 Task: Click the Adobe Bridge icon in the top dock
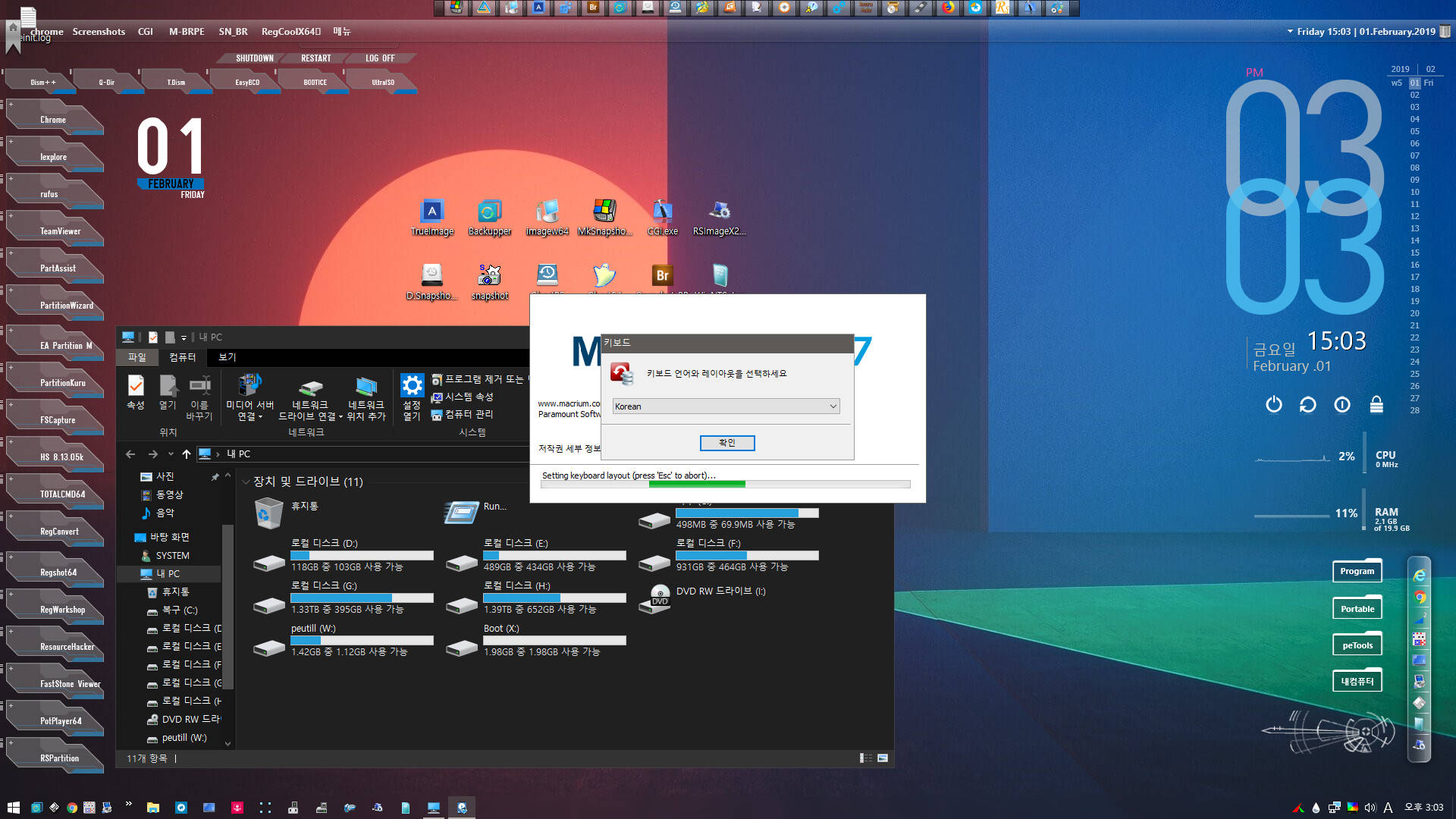(x=593, y=8)
